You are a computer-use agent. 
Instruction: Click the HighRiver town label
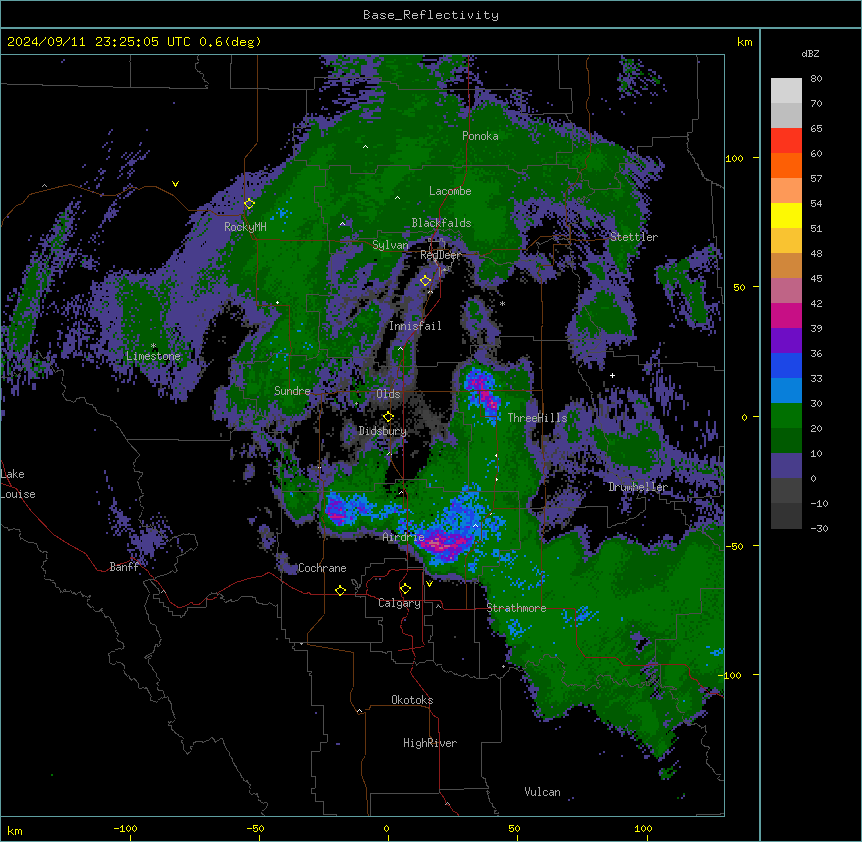(430, 743)
